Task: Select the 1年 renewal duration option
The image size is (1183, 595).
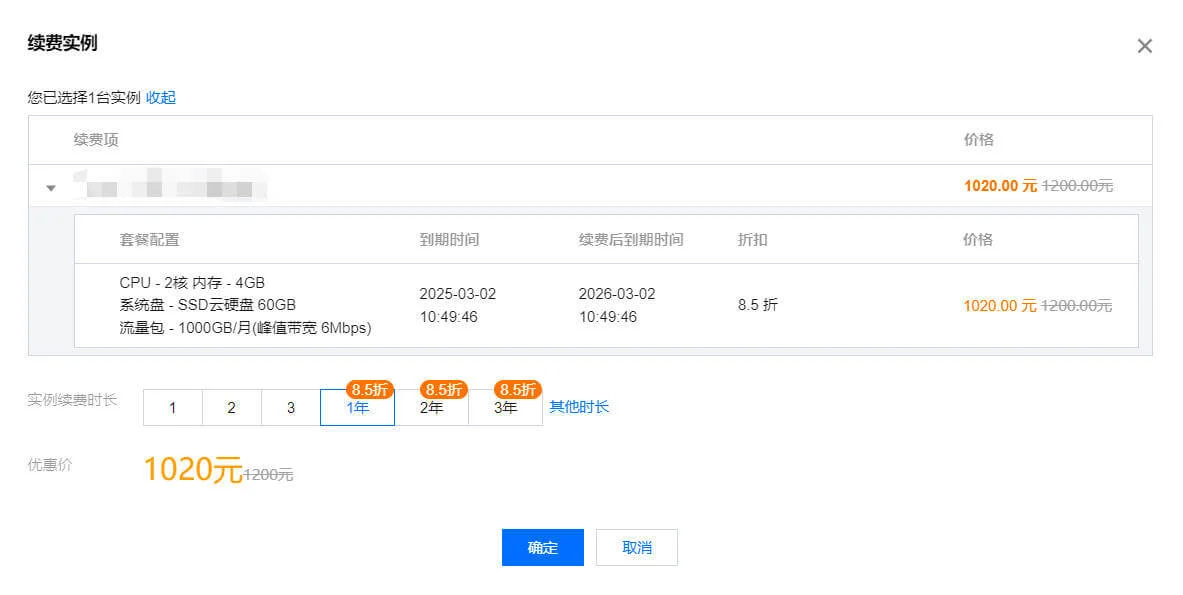Action: click(x=357, y=409)
